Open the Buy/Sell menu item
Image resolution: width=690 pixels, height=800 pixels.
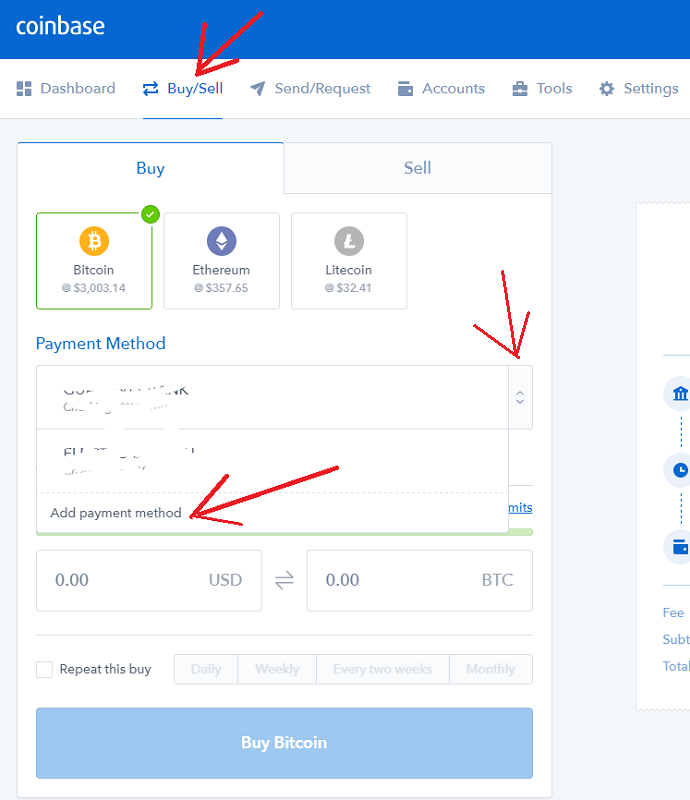(x=183, y=89)
